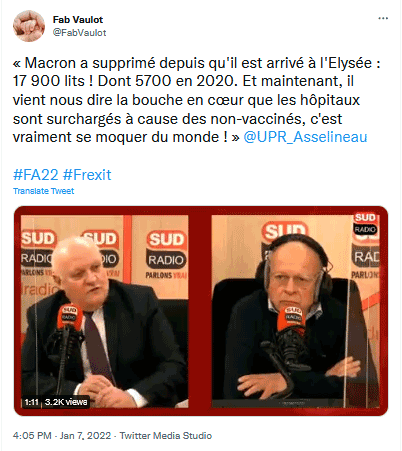The height and width of the screenshot is (451, 402).
Task: Open the 4:05 PM Jan 7, 2022 timestamp
Action: [62, 436]
